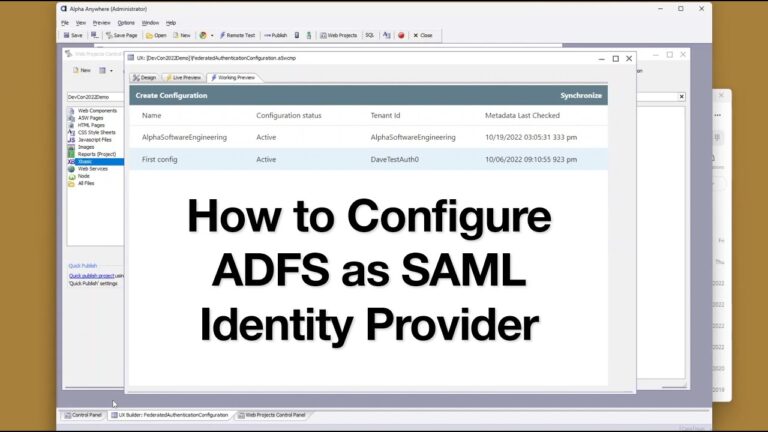Open Web Projects from the toolbar

point(339,35)
